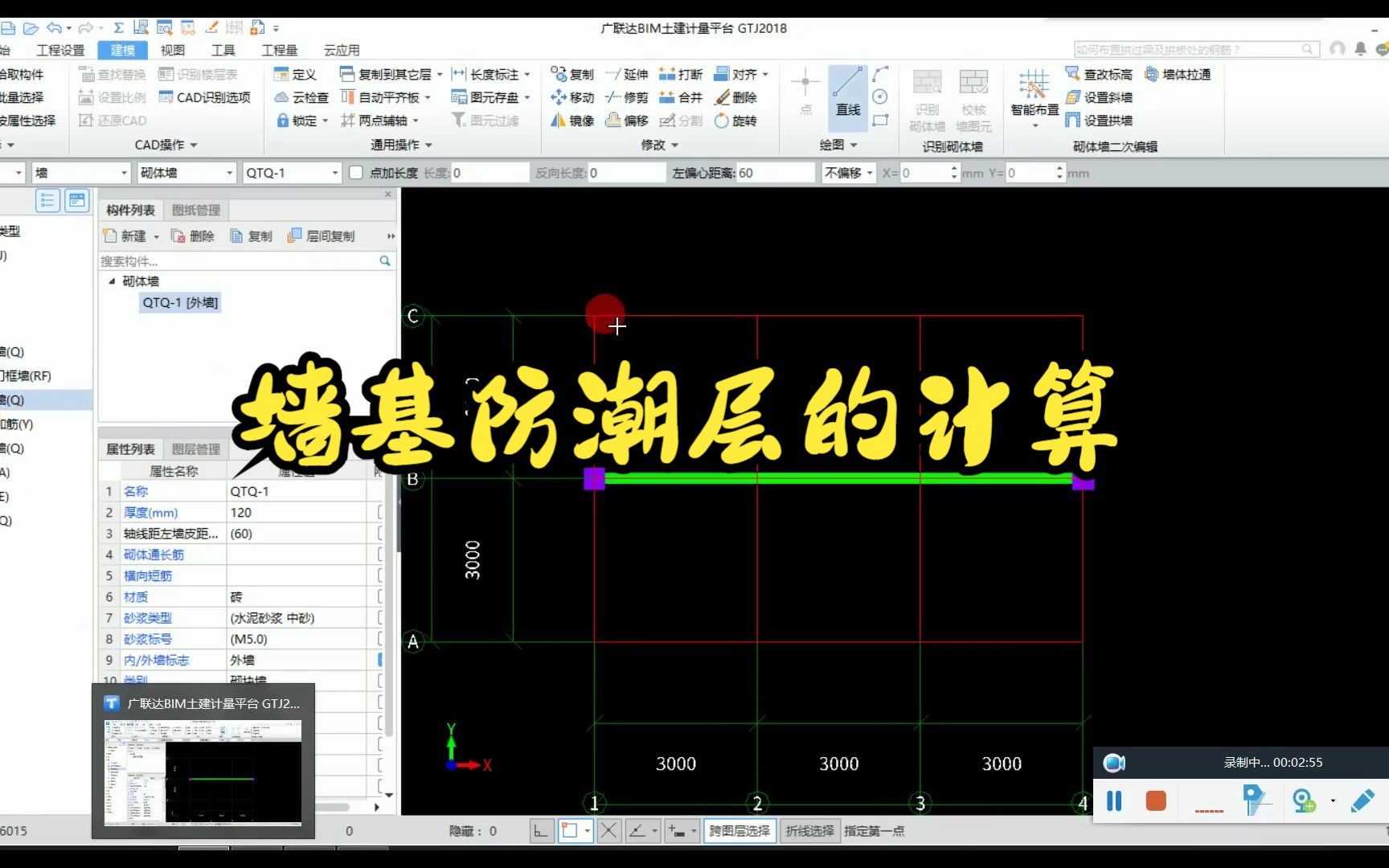Click the 左偏心距离 input field
Viewport: 1389px width, 868px height.
[776, 173]
